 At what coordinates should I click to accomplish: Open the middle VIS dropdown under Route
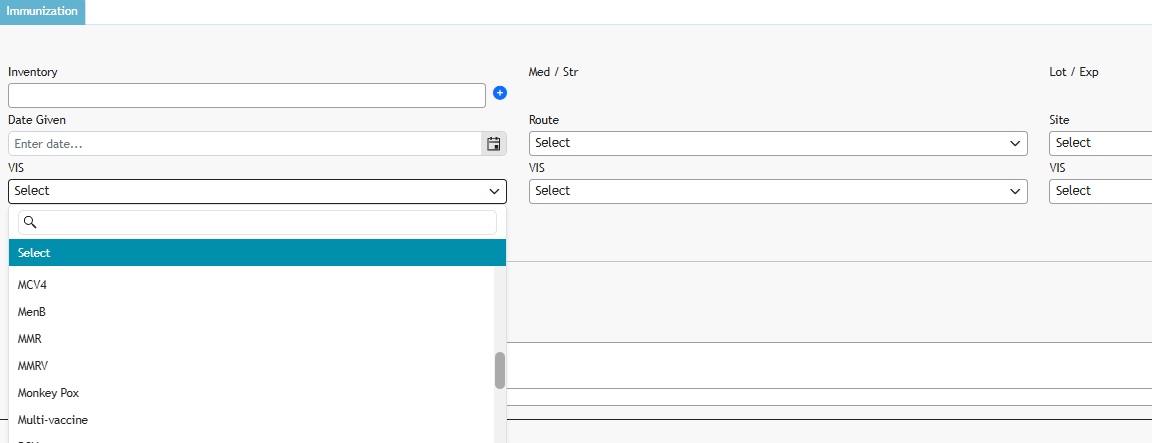(x=777, y=191)
